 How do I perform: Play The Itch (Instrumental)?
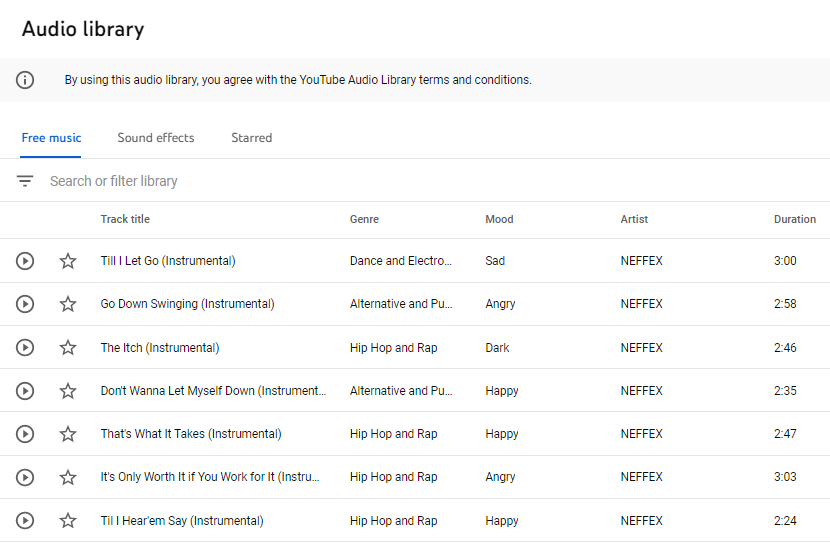[25, 348]
